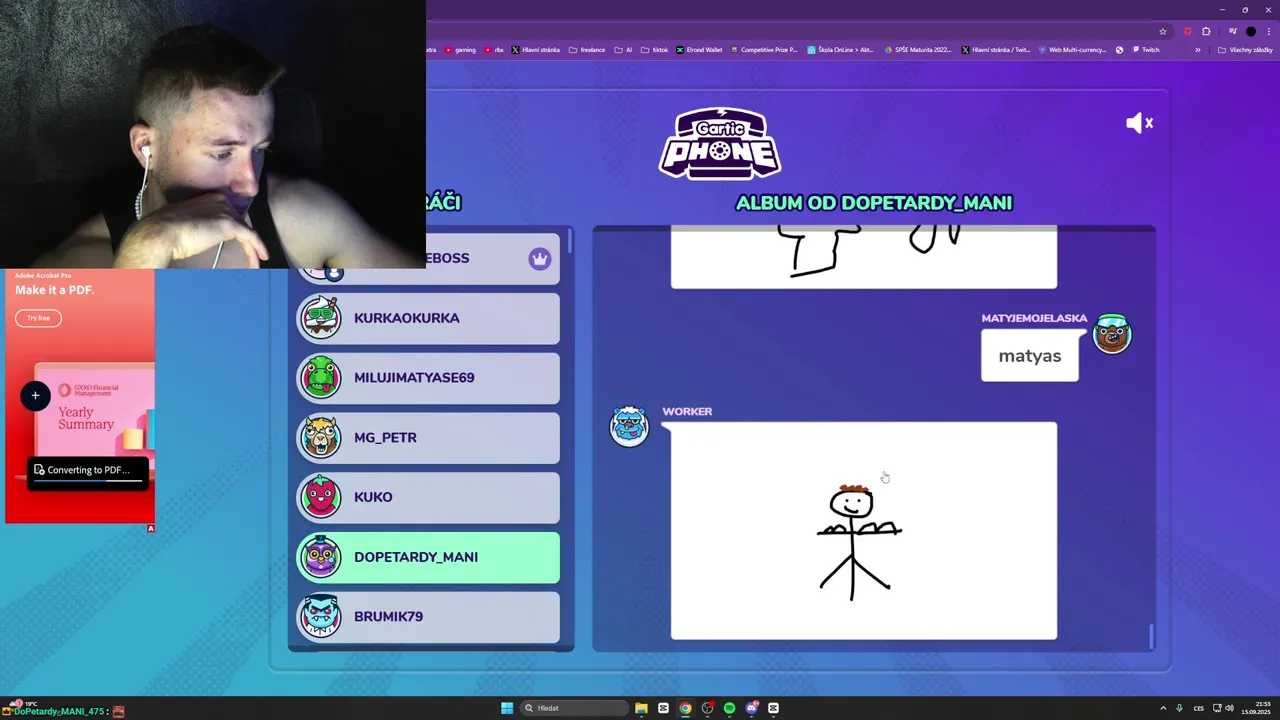This screenshot has width=1280, height=720.
Task: Open the Škola OnLine bookmark
Action: pos(841,50)
